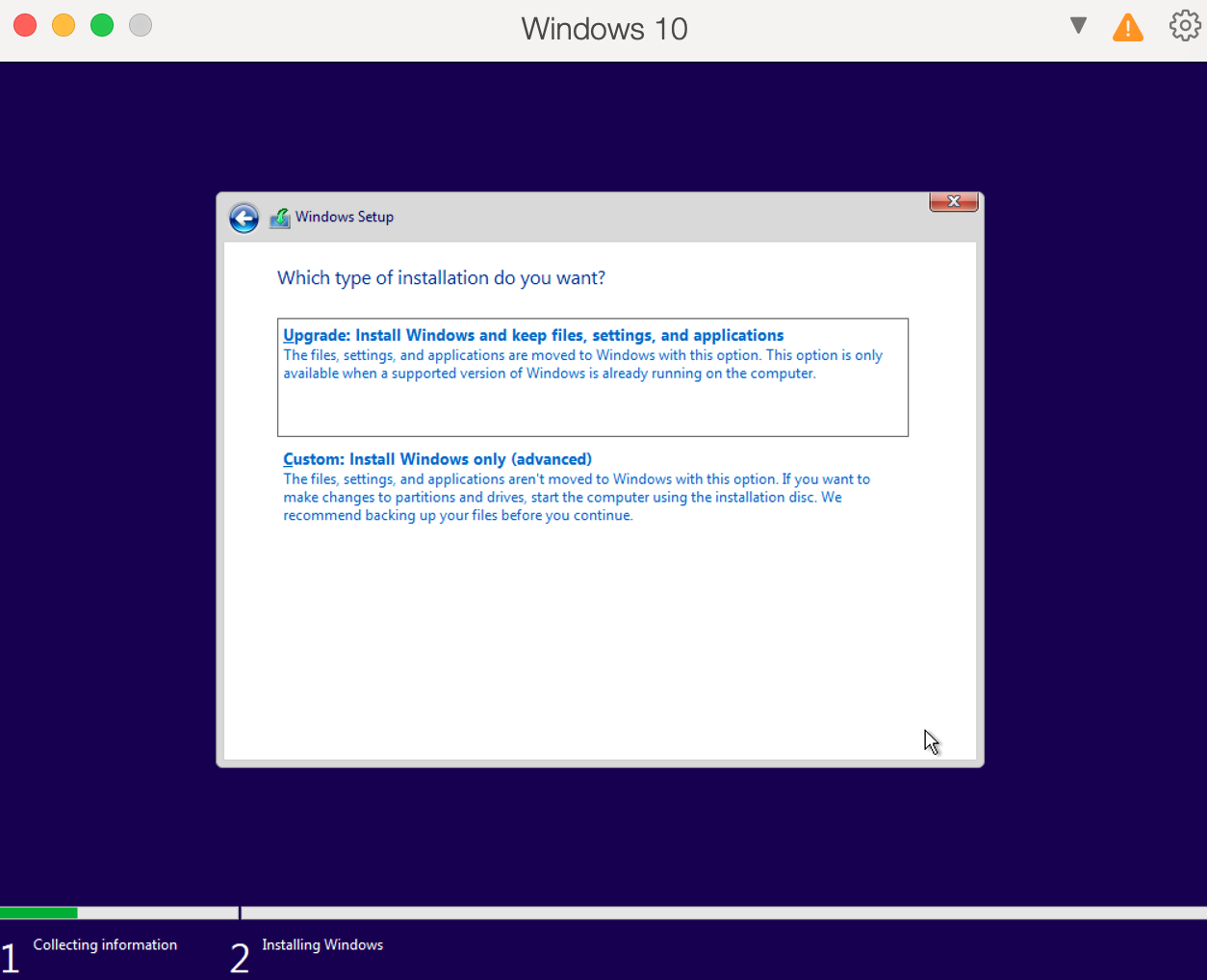Open the virtual machine settings gear
Image resolution: width=1207 pixels, height=980 pixels.
[1184, 26]
